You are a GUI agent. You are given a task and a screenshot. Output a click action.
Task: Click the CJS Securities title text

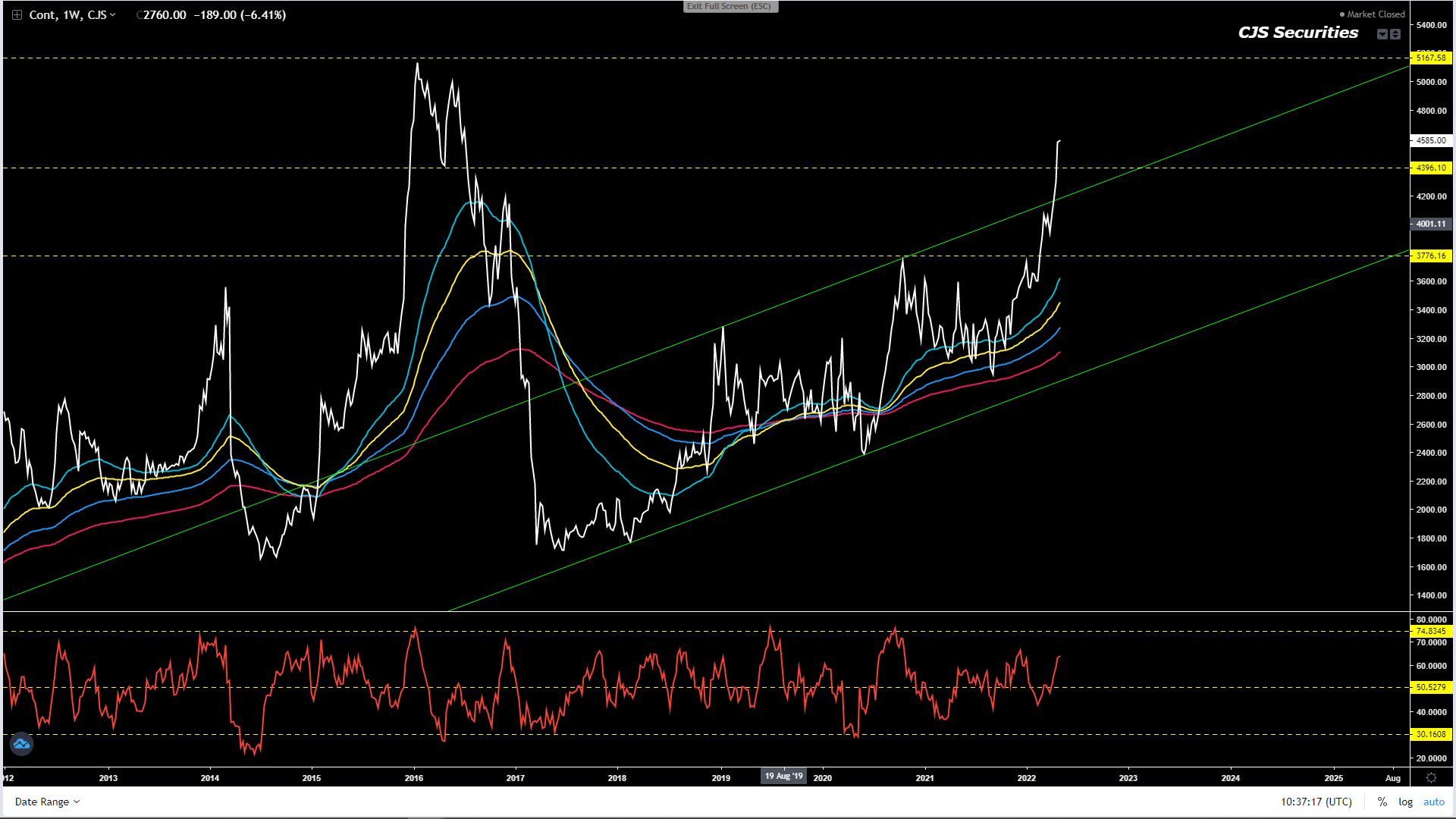[x=1298, y=33]
